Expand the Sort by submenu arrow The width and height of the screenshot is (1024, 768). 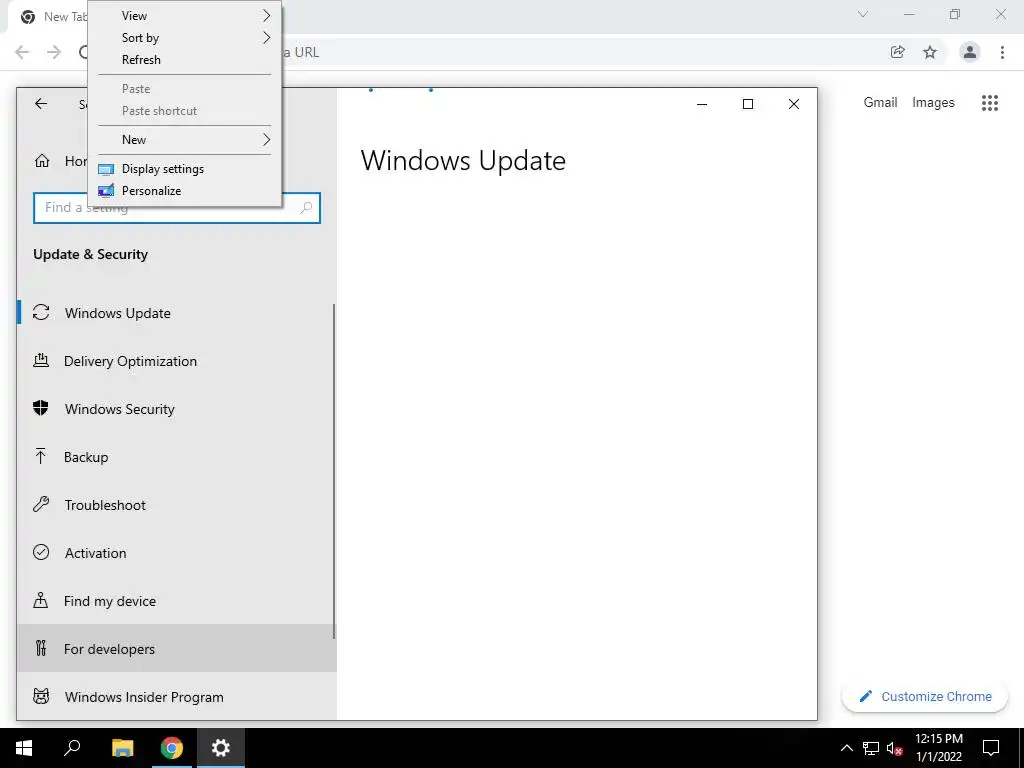266,38
